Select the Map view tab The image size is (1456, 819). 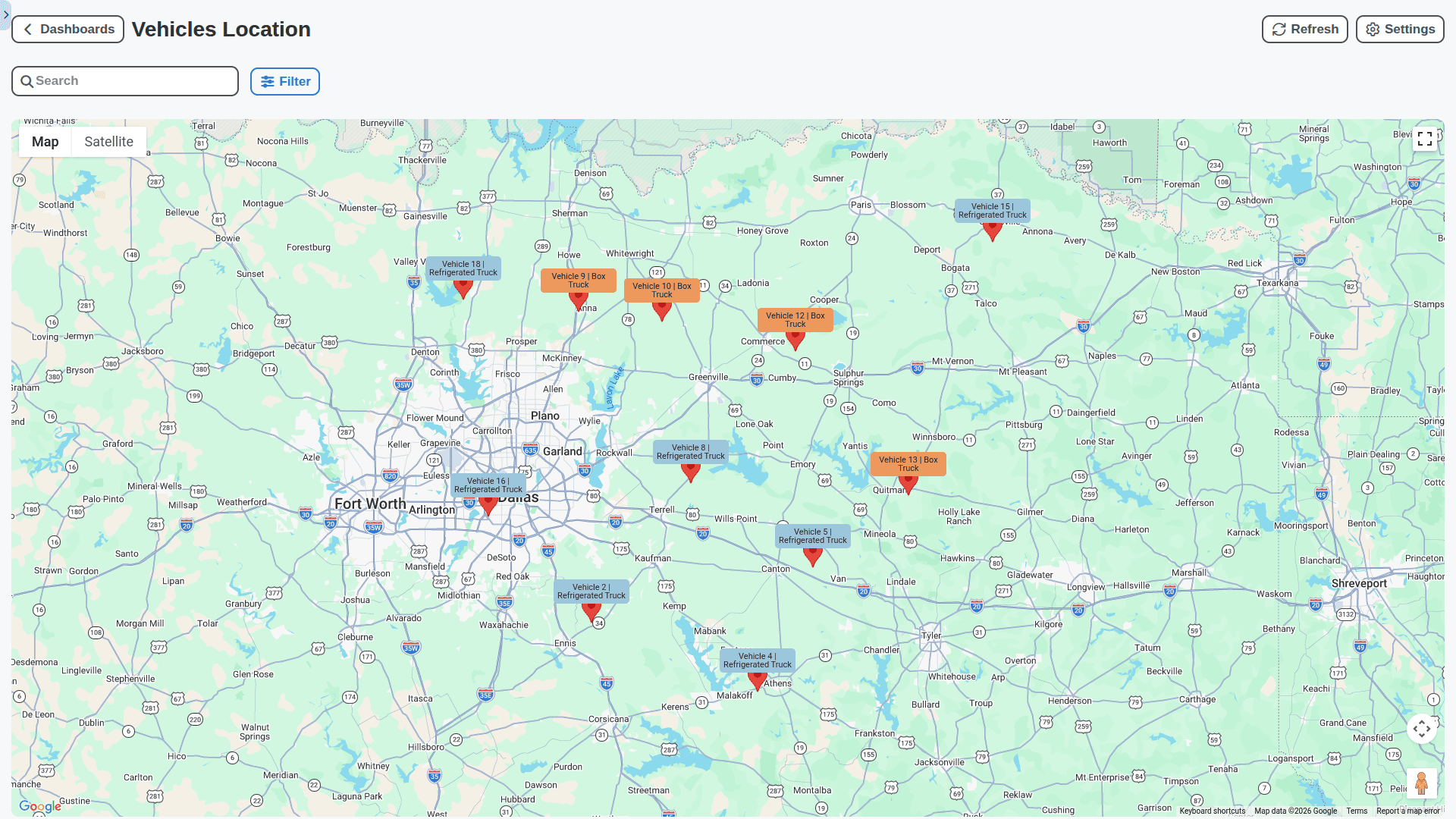pyautogui.click(x=45, y=141)
